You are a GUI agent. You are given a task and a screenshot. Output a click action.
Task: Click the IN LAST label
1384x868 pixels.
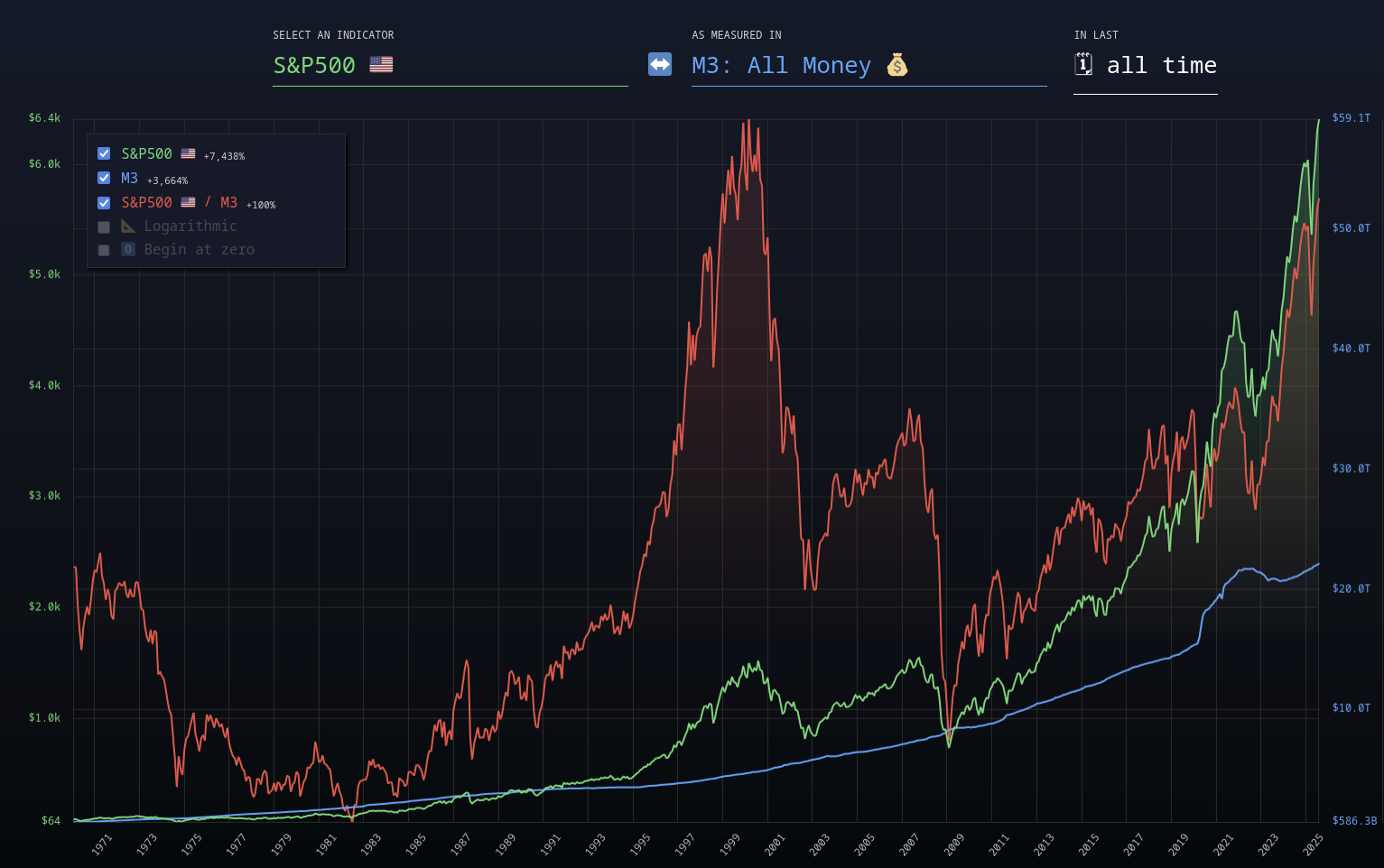pyautogui.click(x=1096, y=35)
